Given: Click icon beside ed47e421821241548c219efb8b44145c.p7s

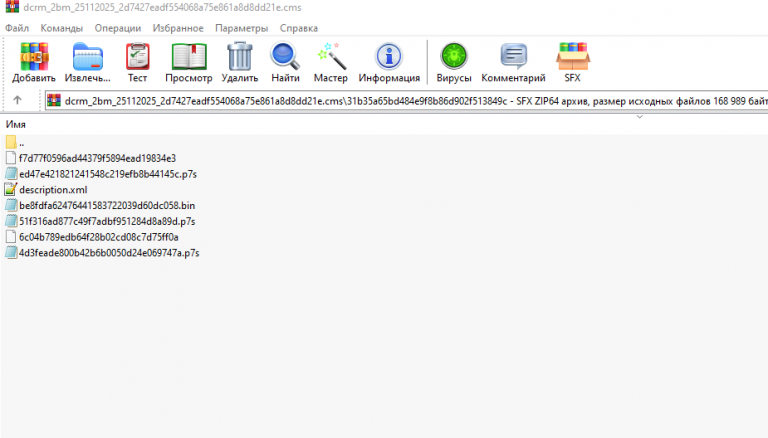Looking at the screenshot, I should [11, 174].
